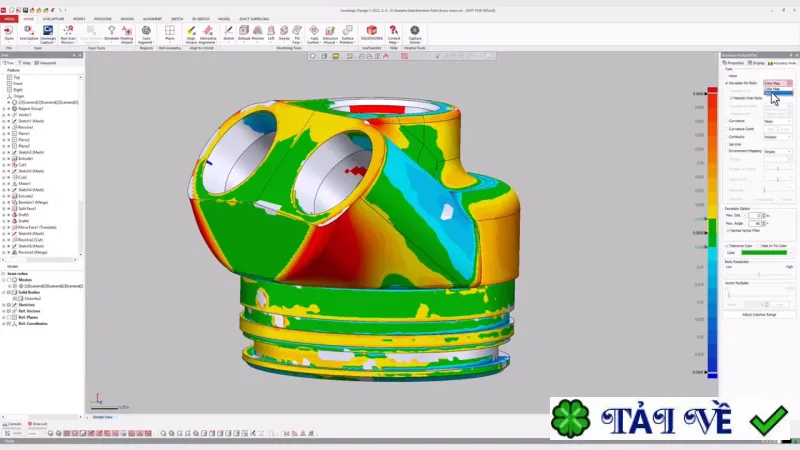Expand the Revolve1 tree node
Screen dimensions: 800x450
tap(4, 128)
